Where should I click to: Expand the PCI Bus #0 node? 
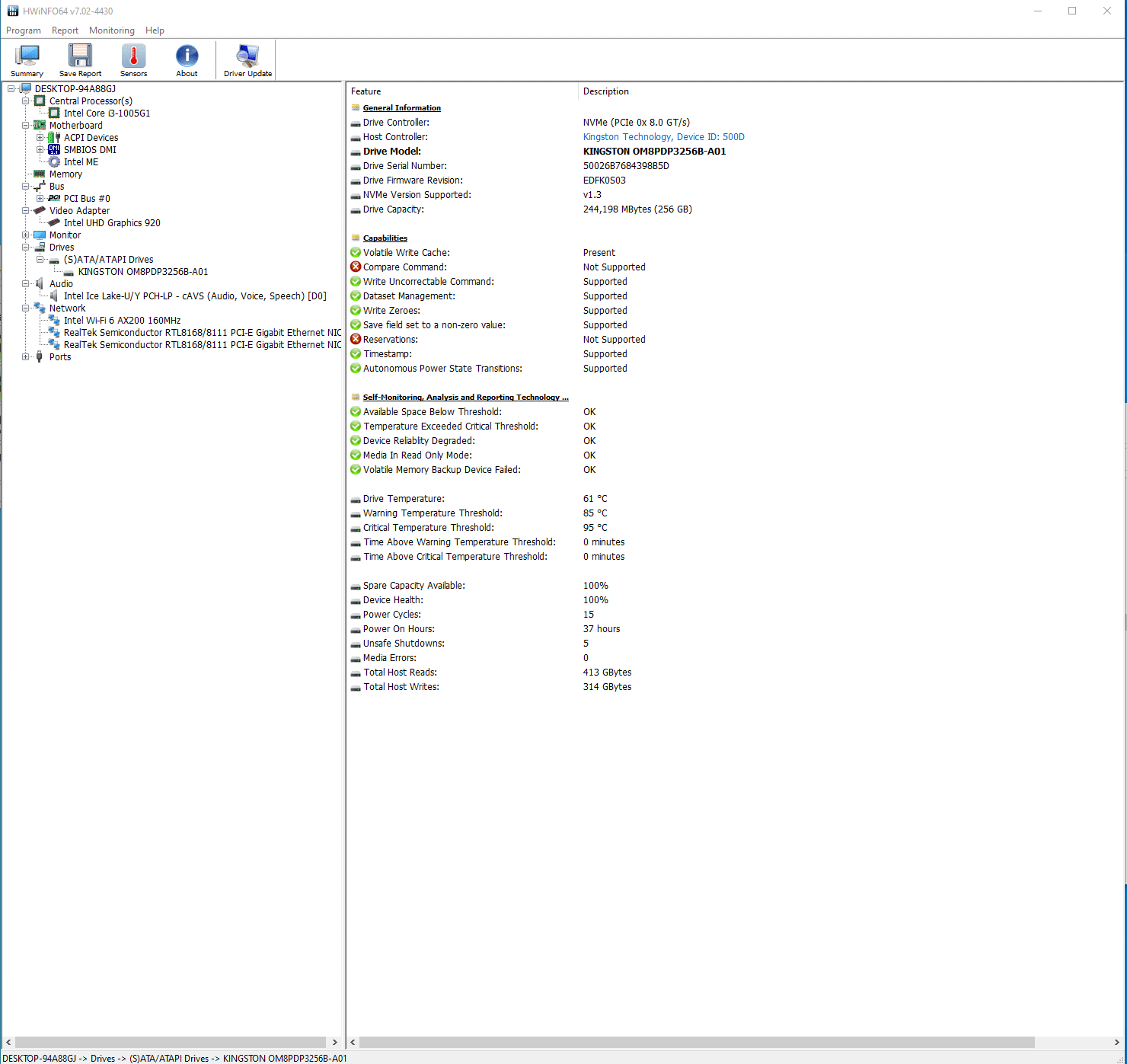tap(40, 199)
